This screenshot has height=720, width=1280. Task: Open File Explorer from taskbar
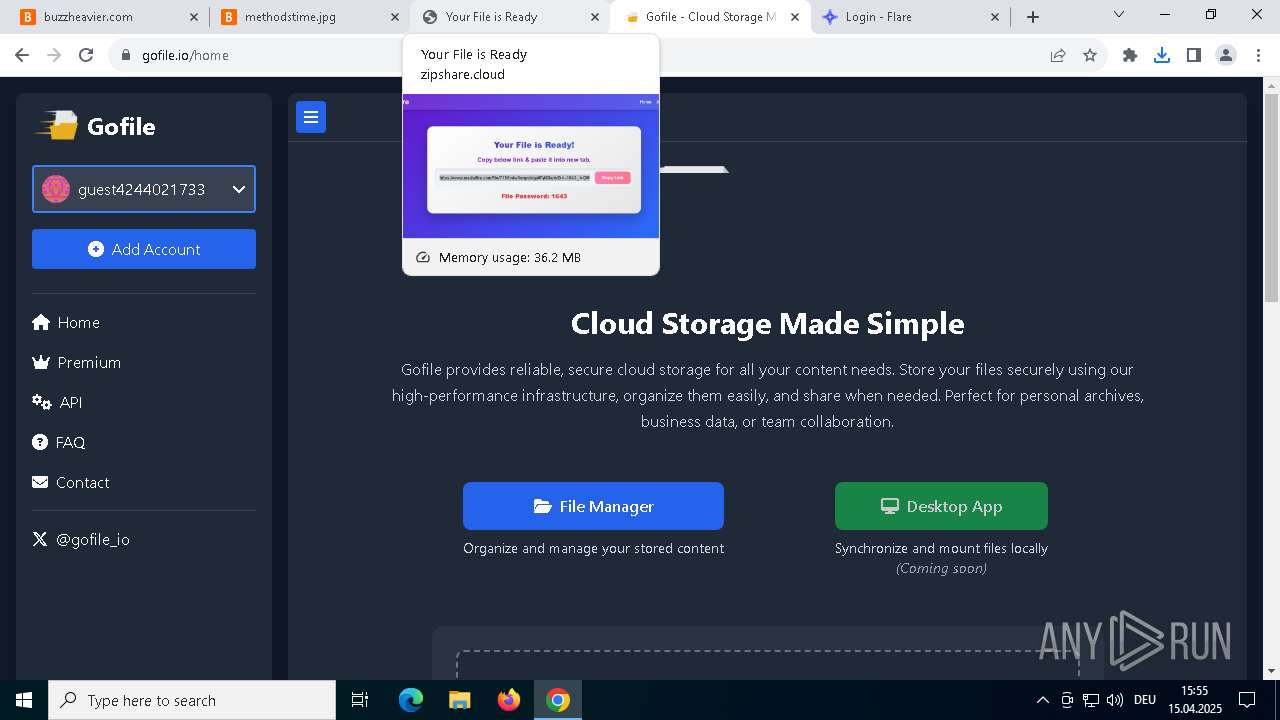click(459, 700)
